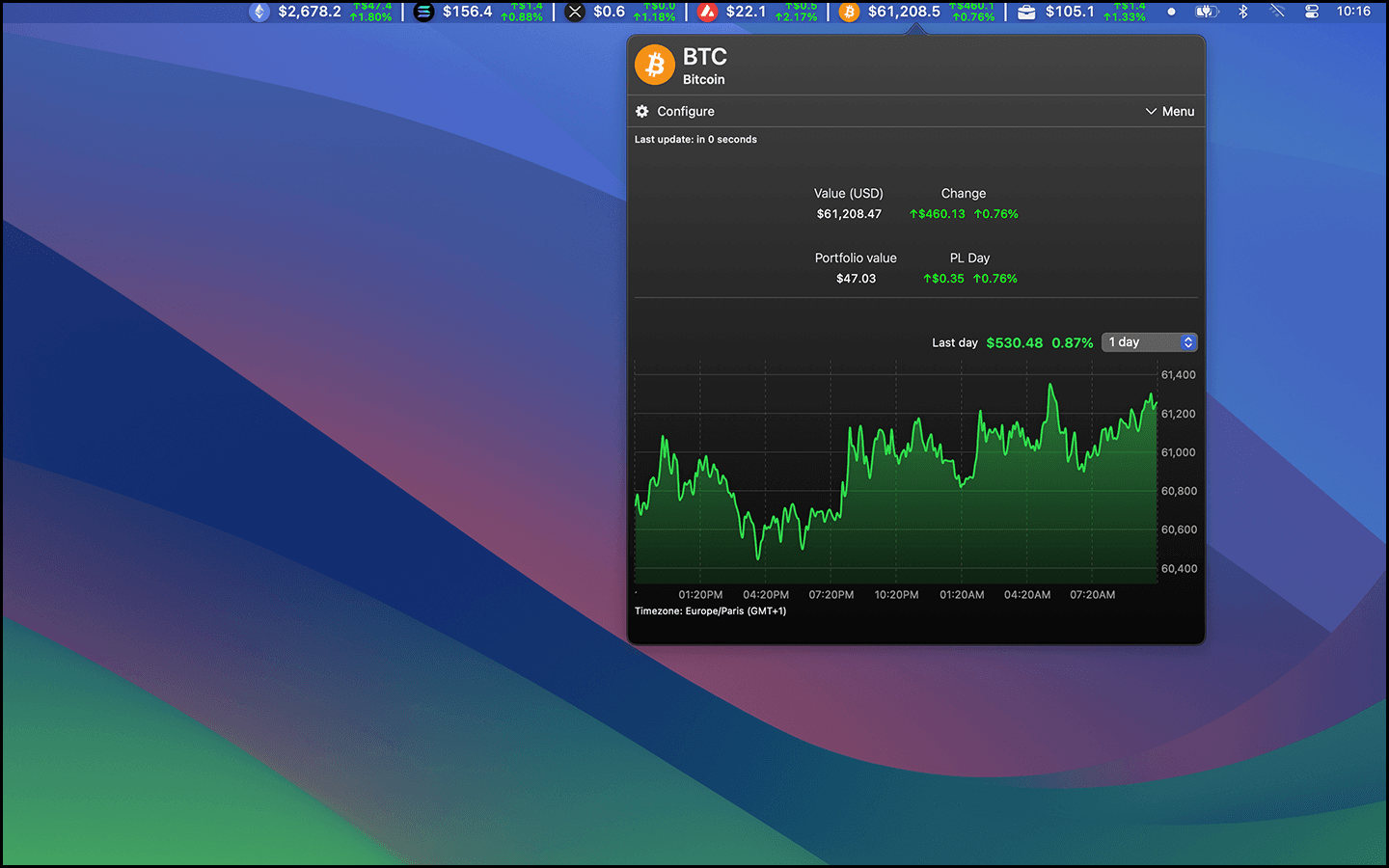Click the portfolio briefcase icon in menu bar
Screen dimensions: 1389x868
[1026, 12]
